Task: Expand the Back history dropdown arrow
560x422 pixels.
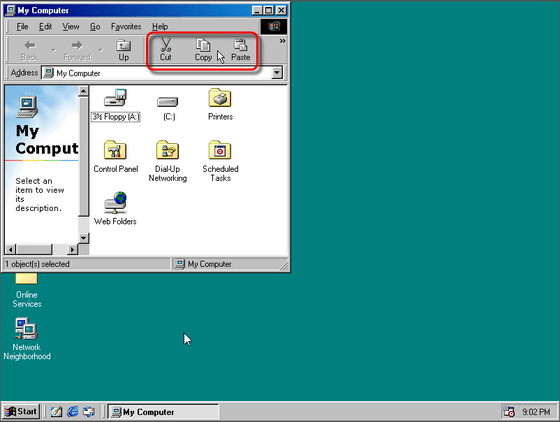Action: point(54,50)
